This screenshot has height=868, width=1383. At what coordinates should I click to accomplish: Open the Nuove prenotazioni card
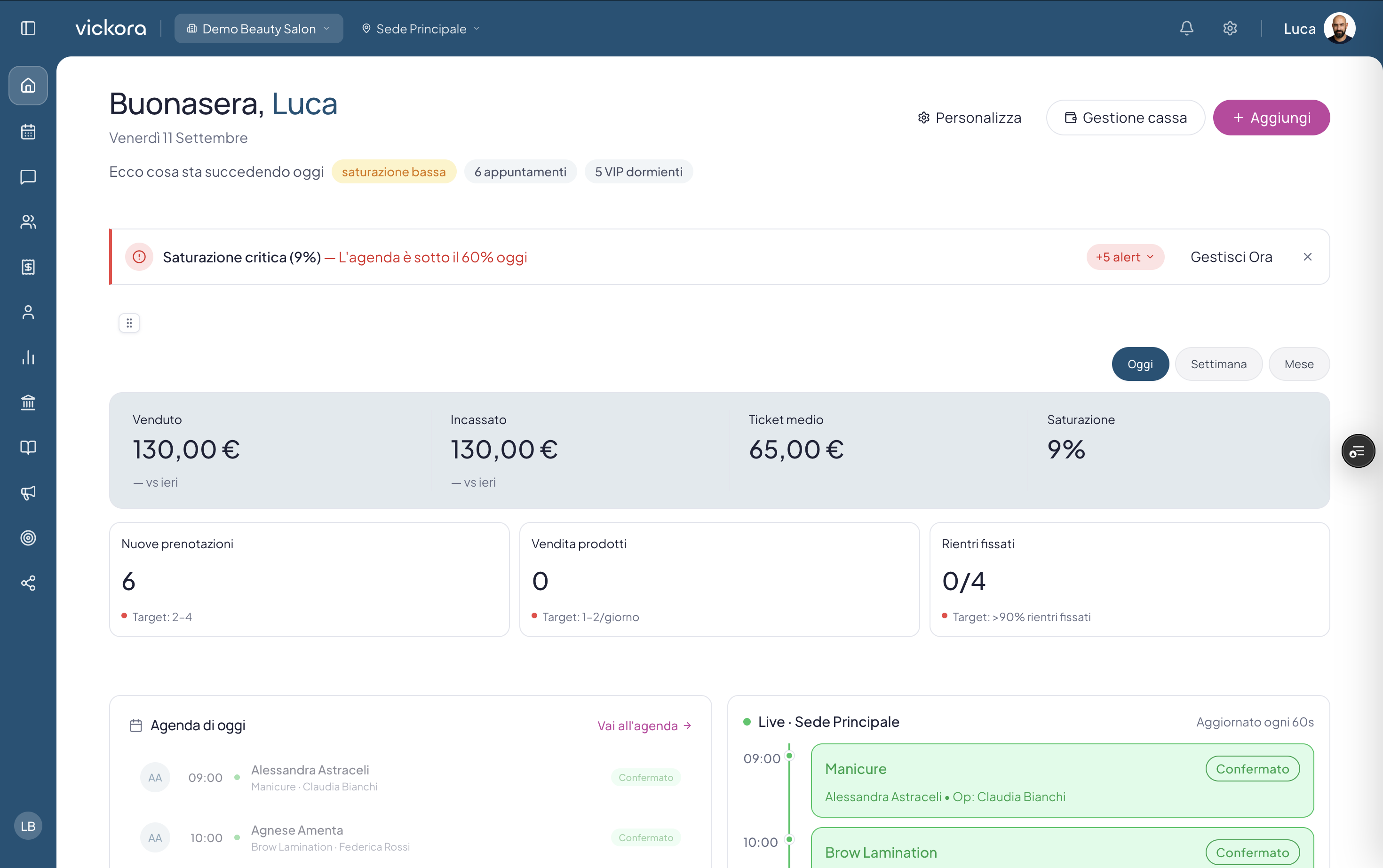309,579
